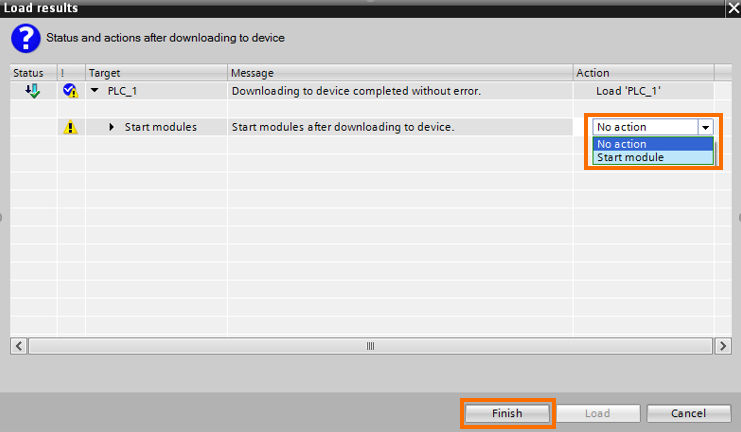
Task: Click the horizontal scrollbar's left arrow
Action: click(18, 346)
